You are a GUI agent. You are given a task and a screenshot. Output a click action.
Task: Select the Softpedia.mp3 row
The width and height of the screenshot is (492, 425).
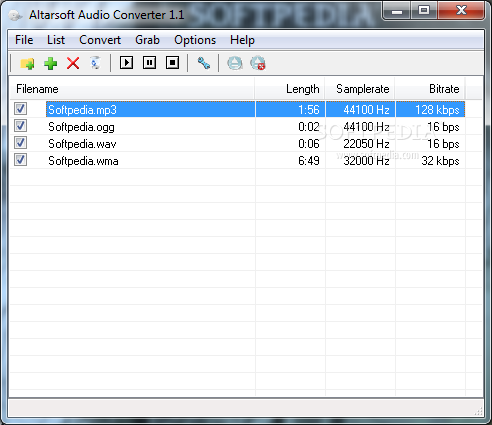(x=255, y=110)
